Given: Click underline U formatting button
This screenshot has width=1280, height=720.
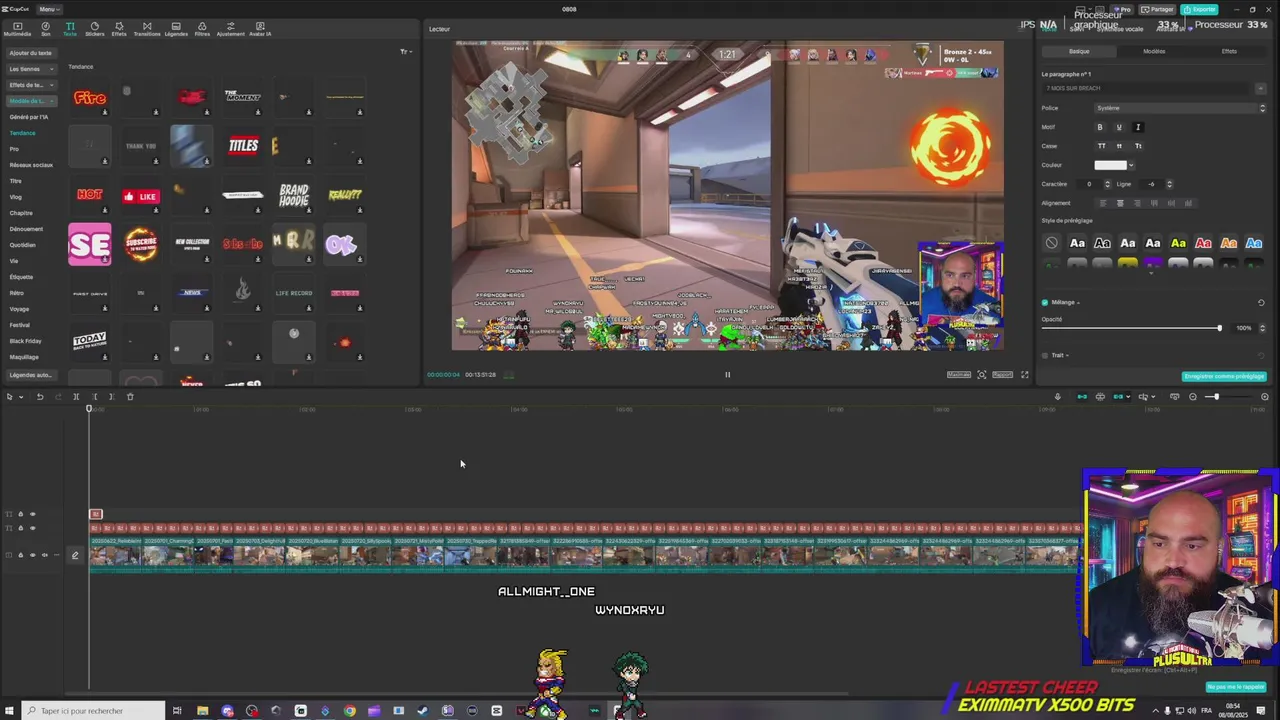Looking at the screenshot, I should pyautogui.click(x=1119, y=127).
